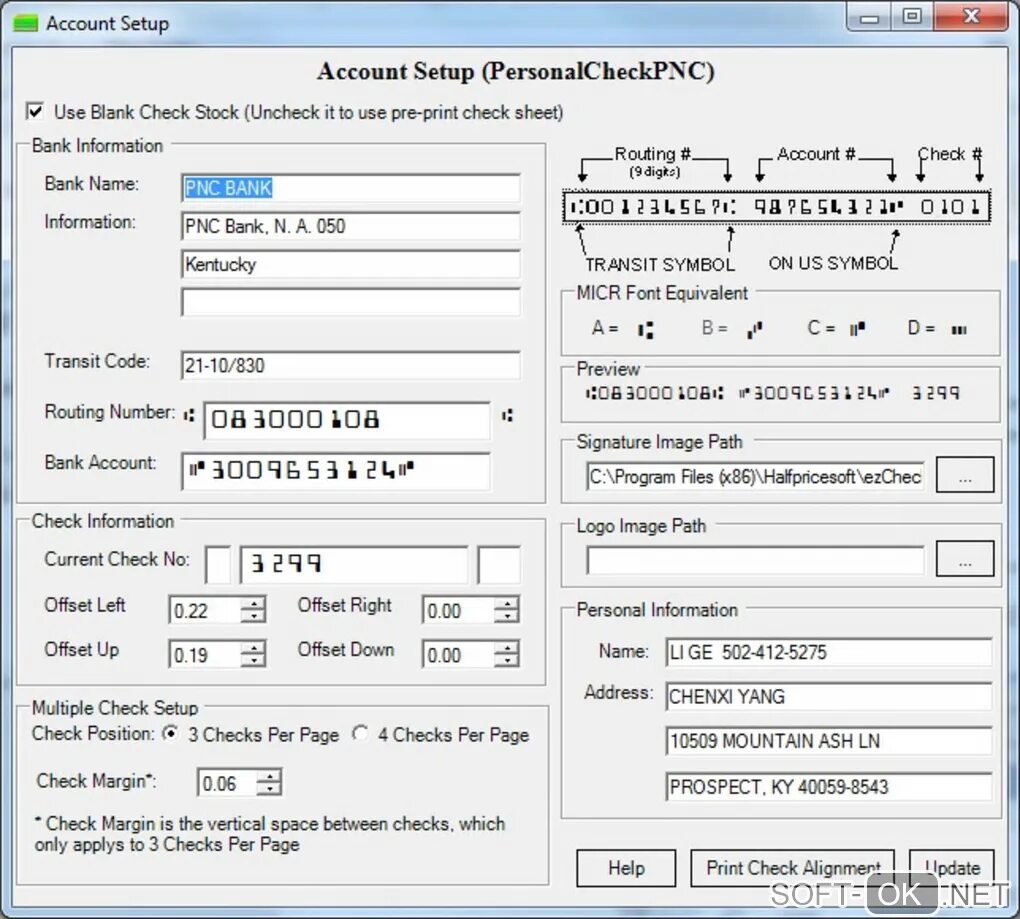Screen dimensions: 1020x919
Task: Click the MICR symbol after C =
Action: [857, 329]
